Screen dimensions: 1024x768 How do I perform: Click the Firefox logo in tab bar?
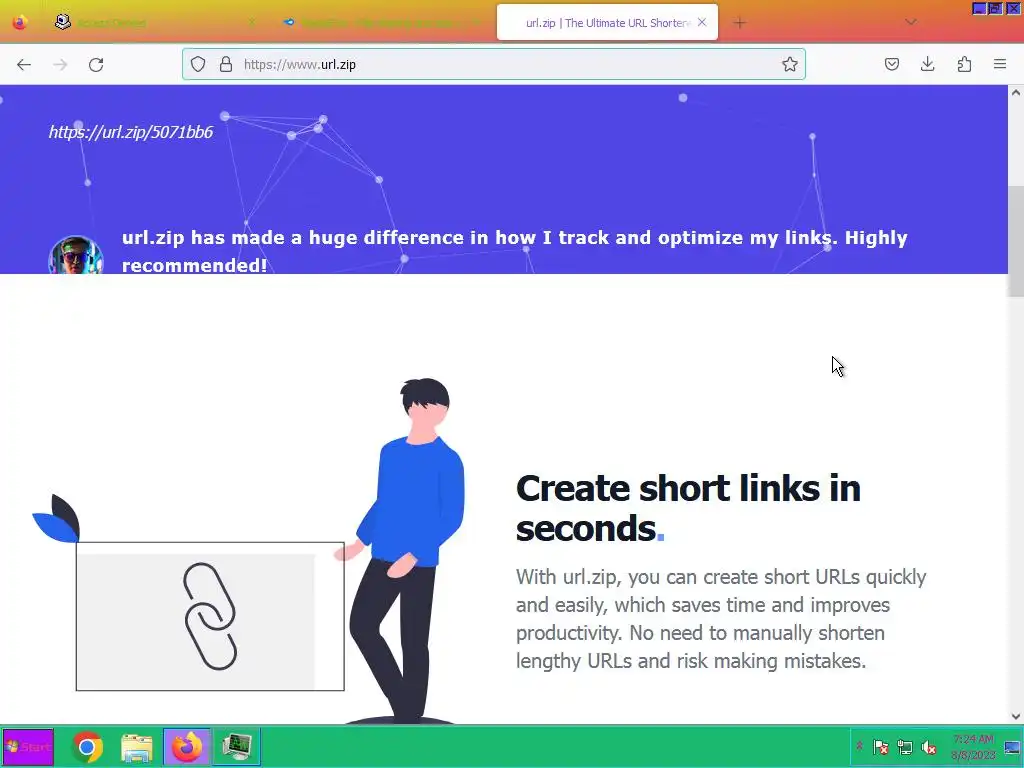point(20,22)
